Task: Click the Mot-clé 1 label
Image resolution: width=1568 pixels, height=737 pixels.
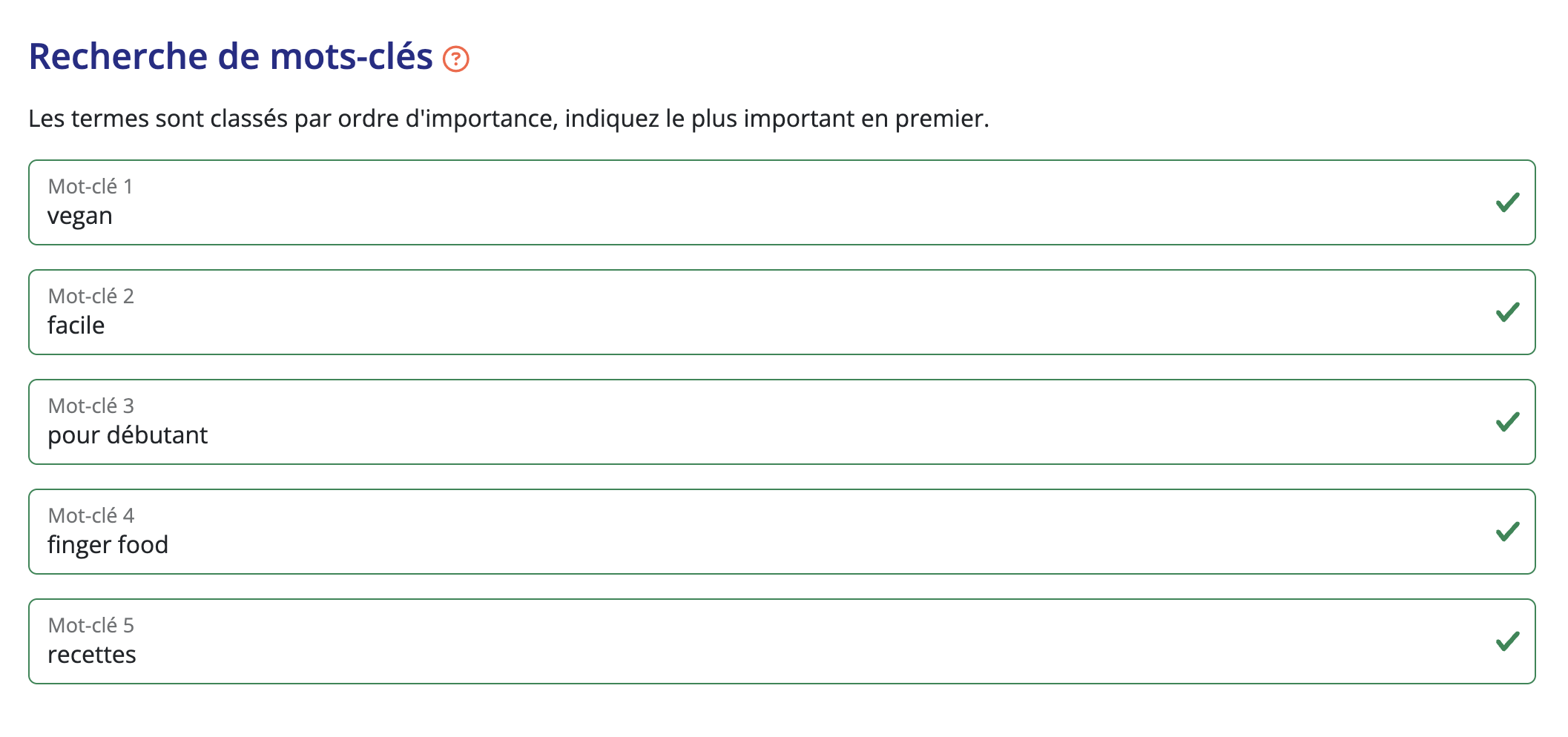Action: point(90,186)
